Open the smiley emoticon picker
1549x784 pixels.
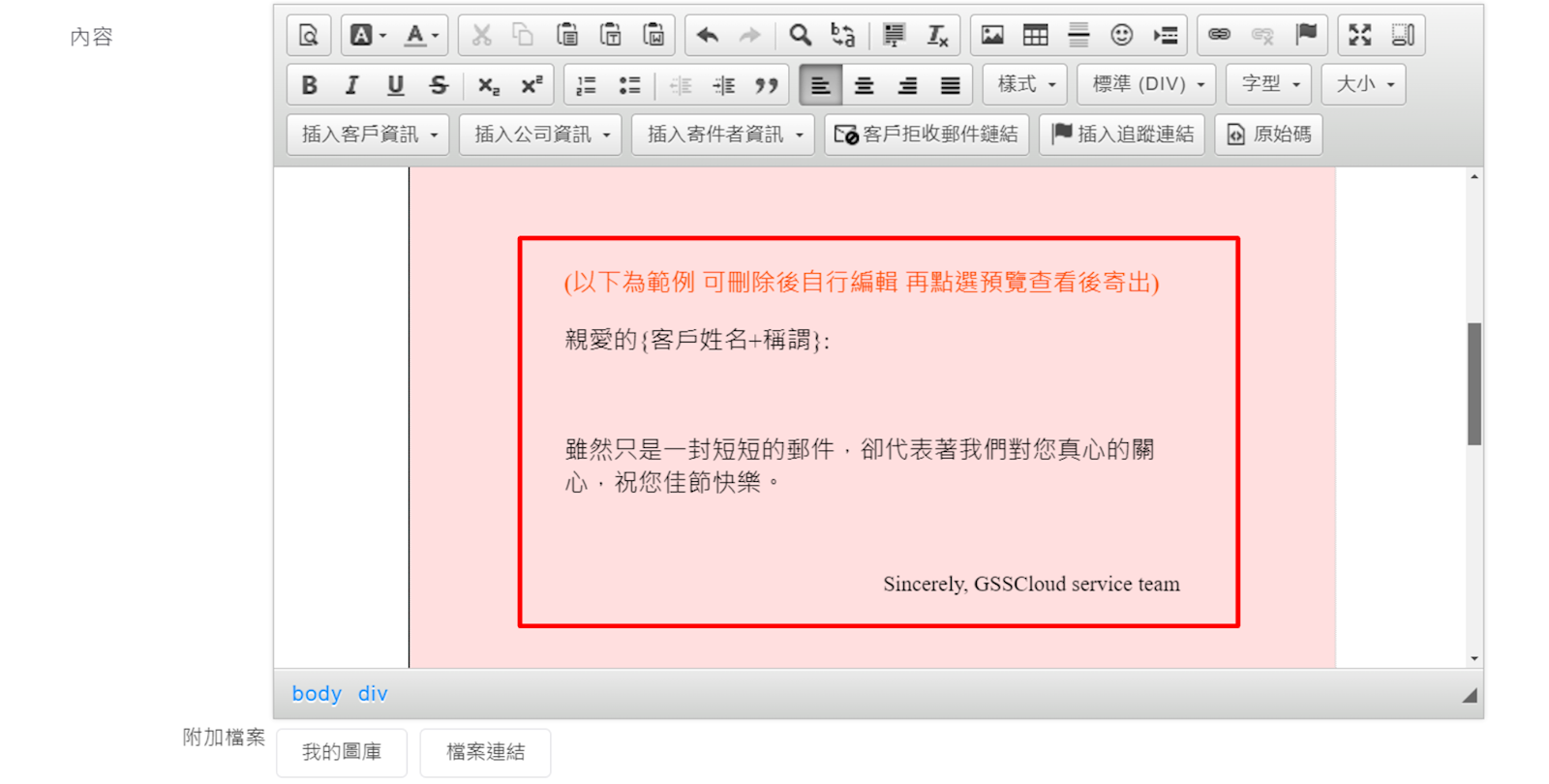pos(1121,36)
